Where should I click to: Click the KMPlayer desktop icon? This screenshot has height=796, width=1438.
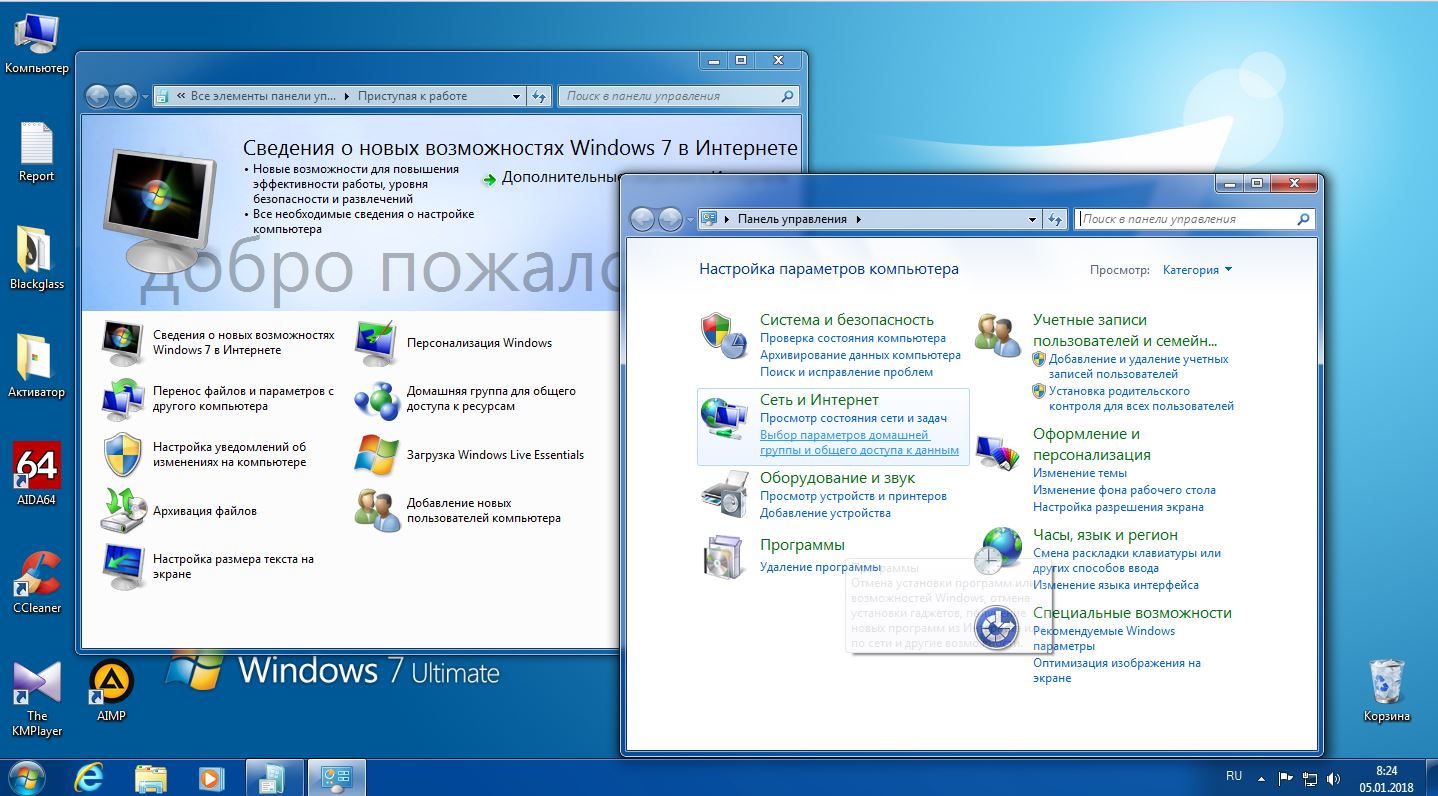coord(36,698)
